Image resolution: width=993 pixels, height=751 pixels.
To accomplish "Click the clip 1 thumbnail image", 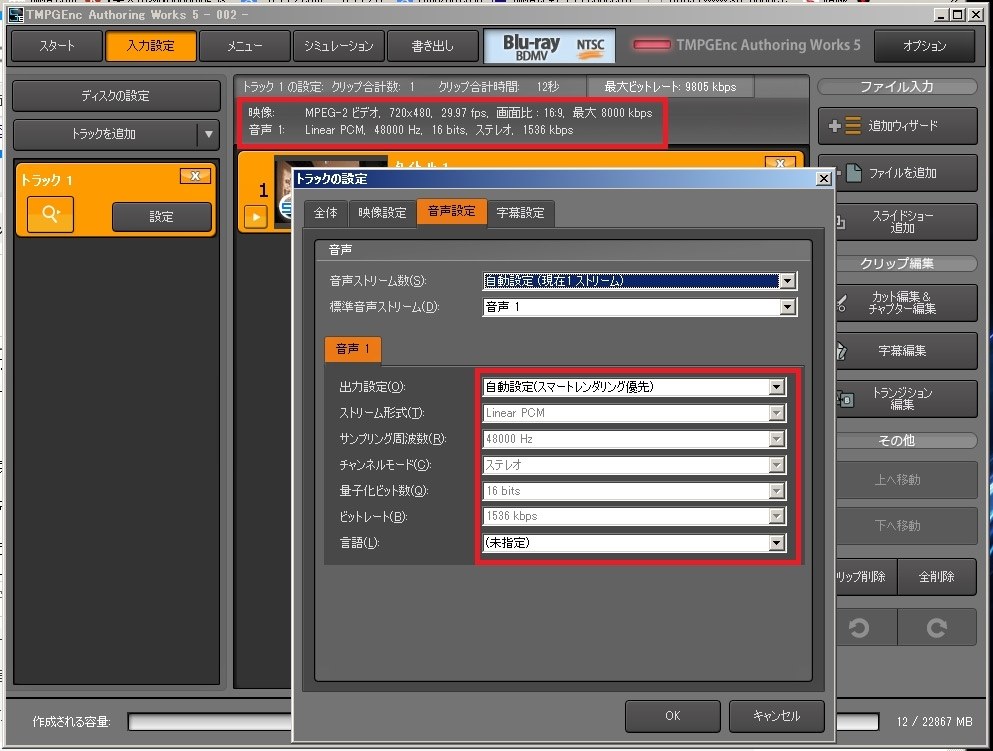I will 285,193.
